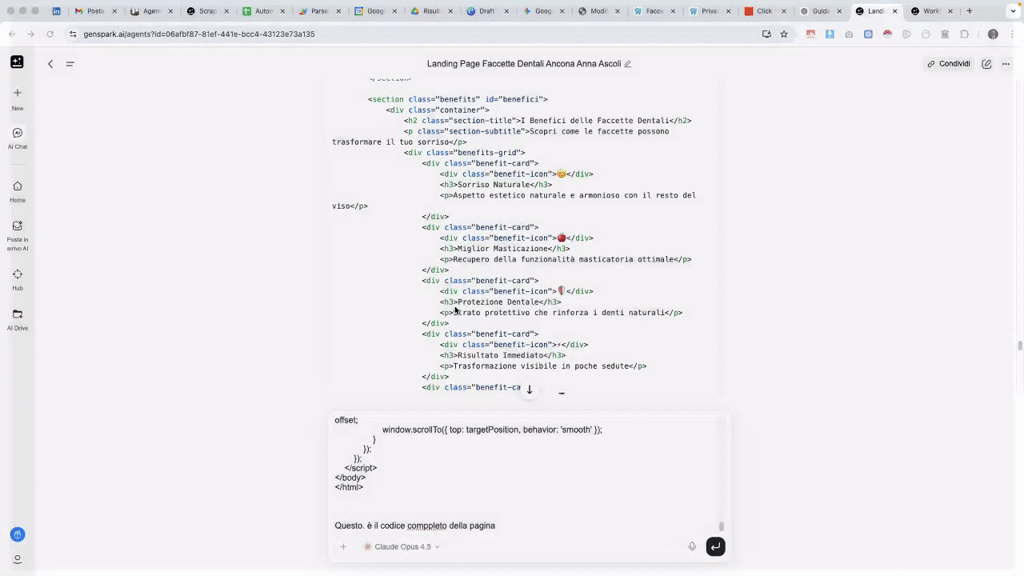Click the Condividi button
This screenshot has height=576, width=1024.
coord(948,63)
